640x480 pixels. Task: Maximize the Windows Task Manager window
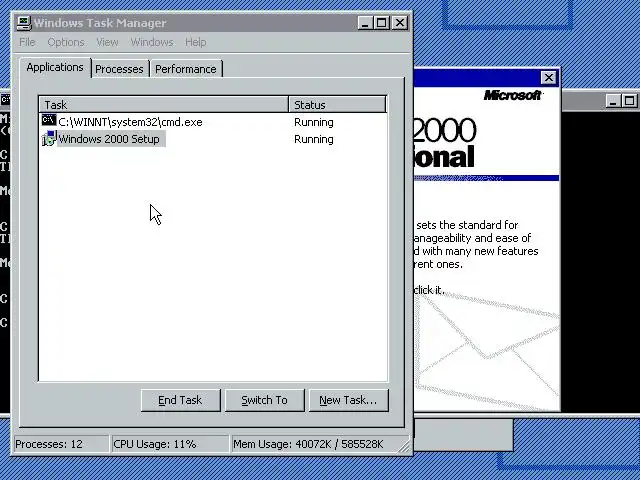coord(382,23)
